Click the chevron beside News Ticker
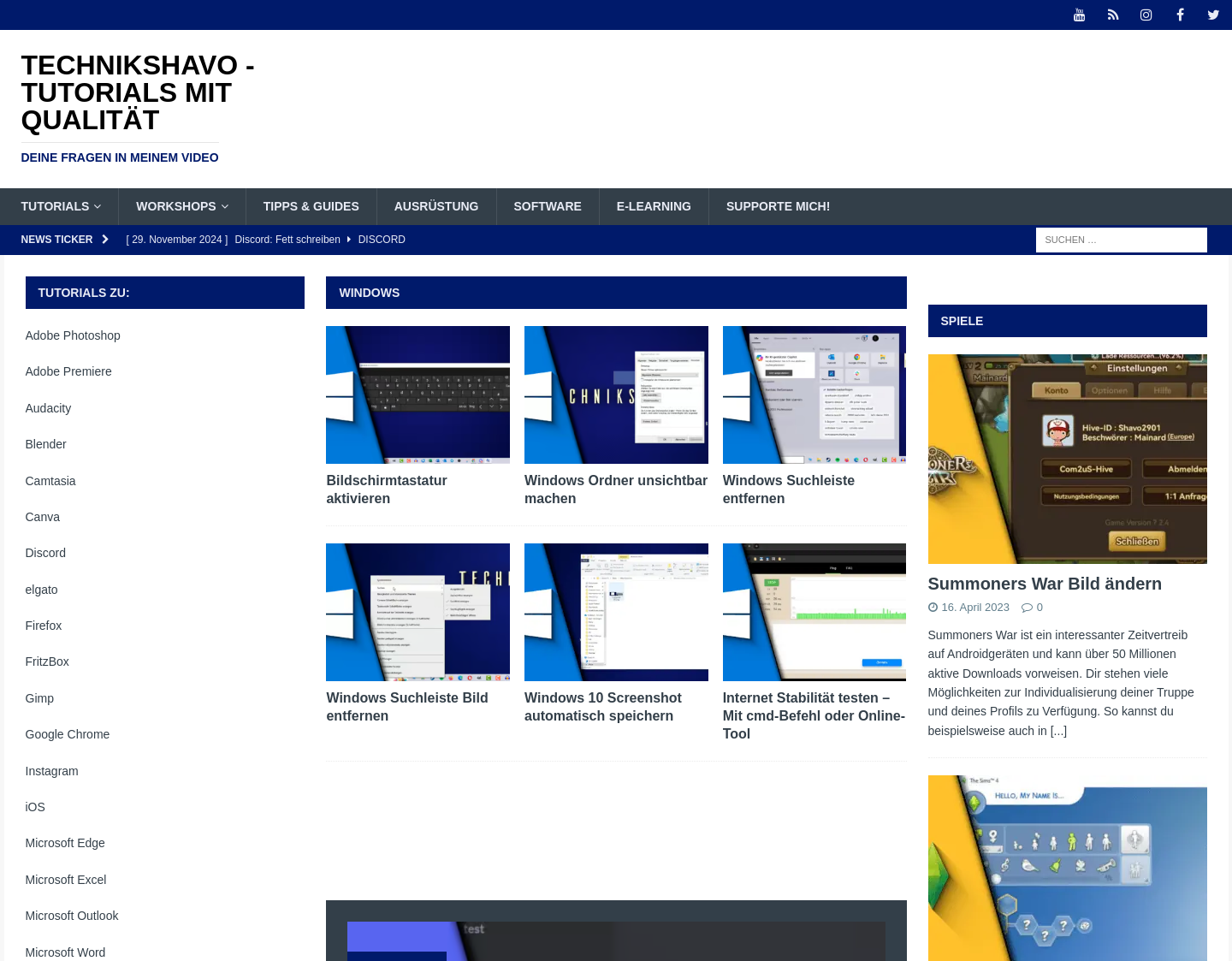Image resolution: width=1232 pixels, height=961 pixels. (x=105, y=240)
